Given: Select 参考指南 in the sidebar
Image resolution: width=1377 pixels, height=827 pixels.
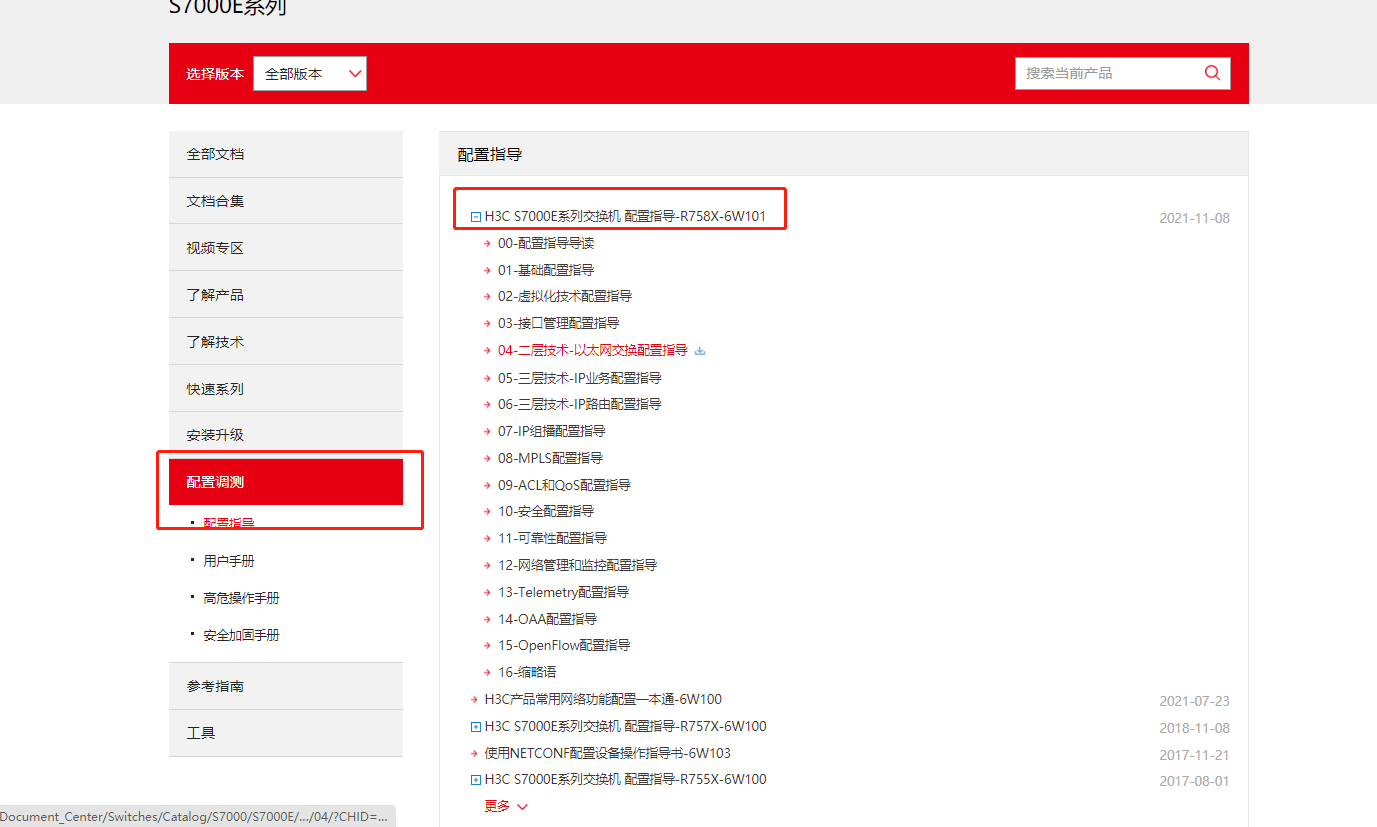Looking at the screenshot, I should tap(286, 687).
